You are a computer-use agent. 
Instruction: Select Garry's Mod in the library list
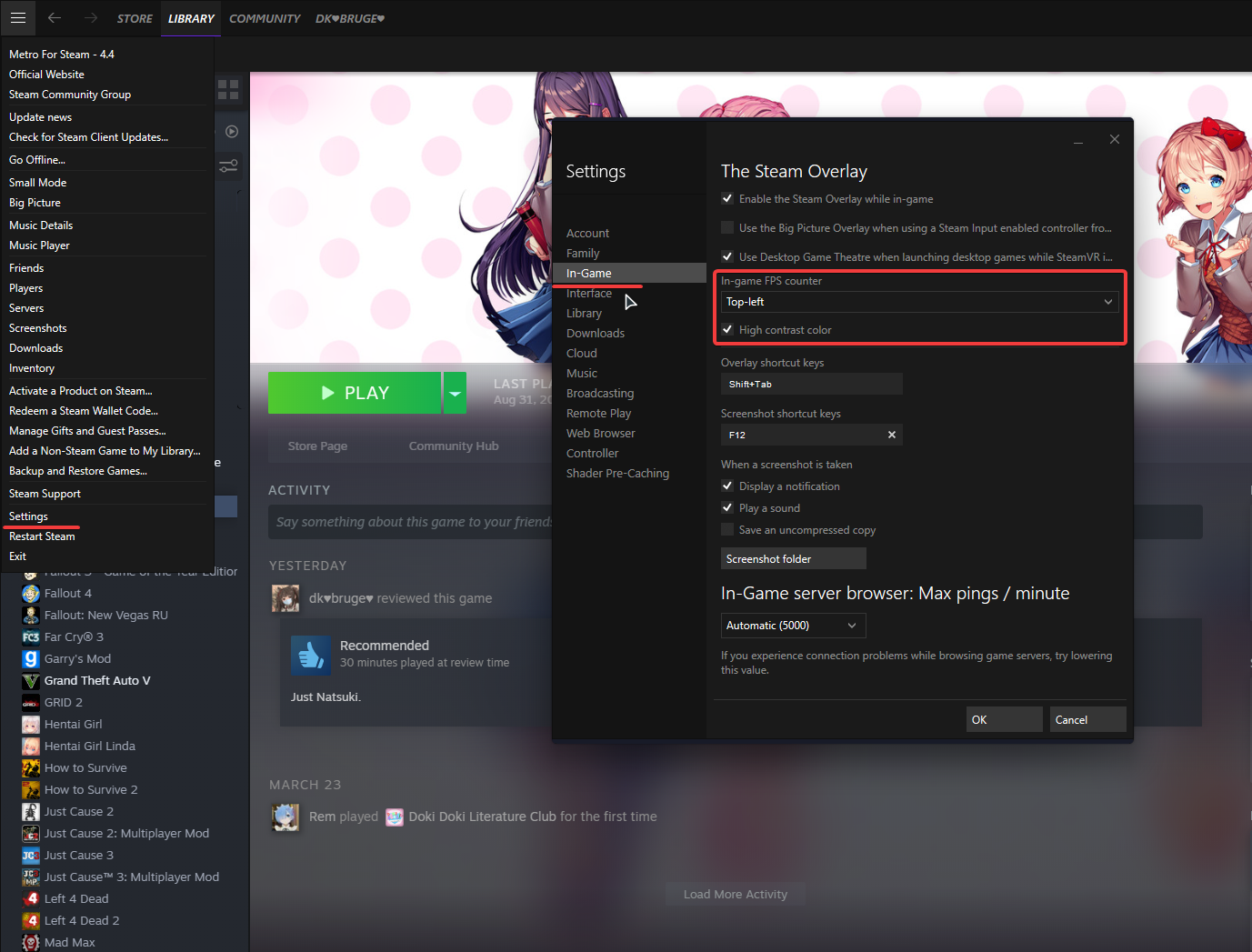77,659
